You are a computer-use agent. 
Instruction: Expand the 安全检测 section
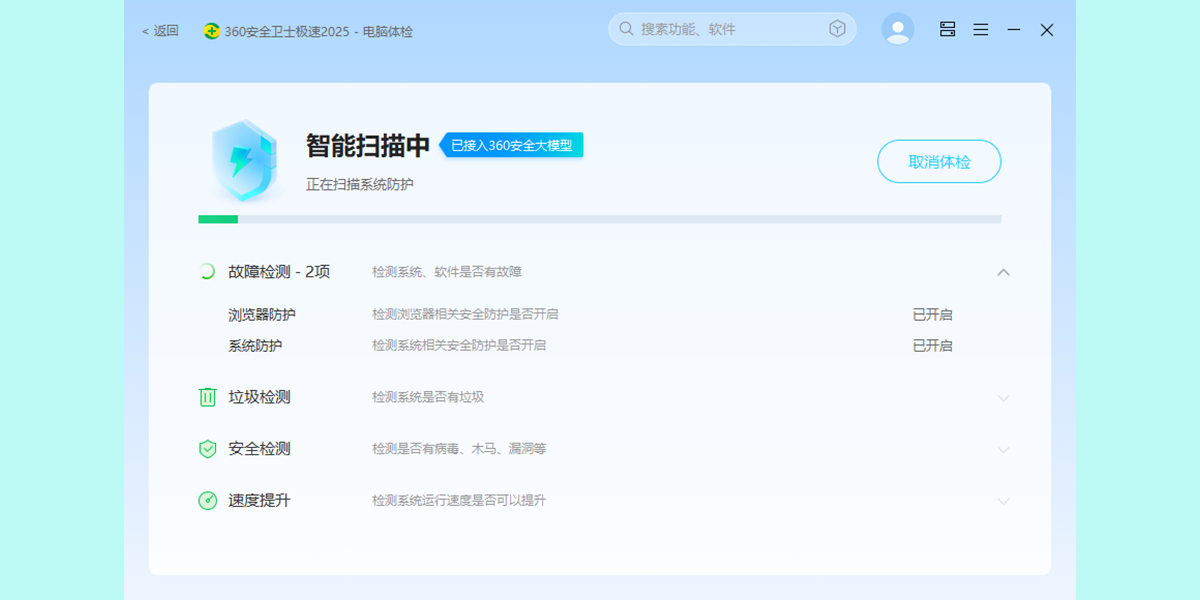click(x=1004, y=450)
